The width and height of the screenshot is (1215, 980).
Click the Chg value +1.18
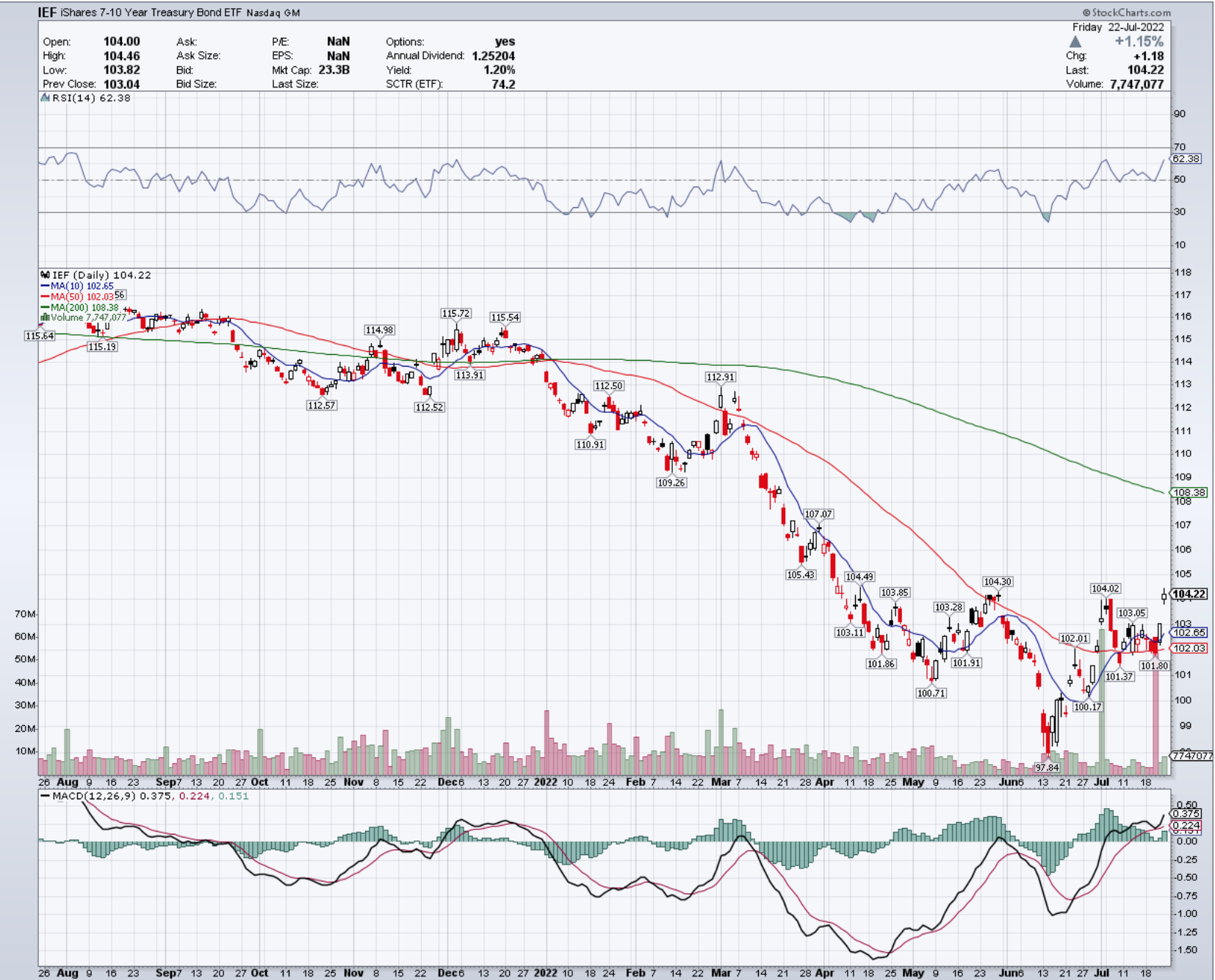coord(1148,56)
